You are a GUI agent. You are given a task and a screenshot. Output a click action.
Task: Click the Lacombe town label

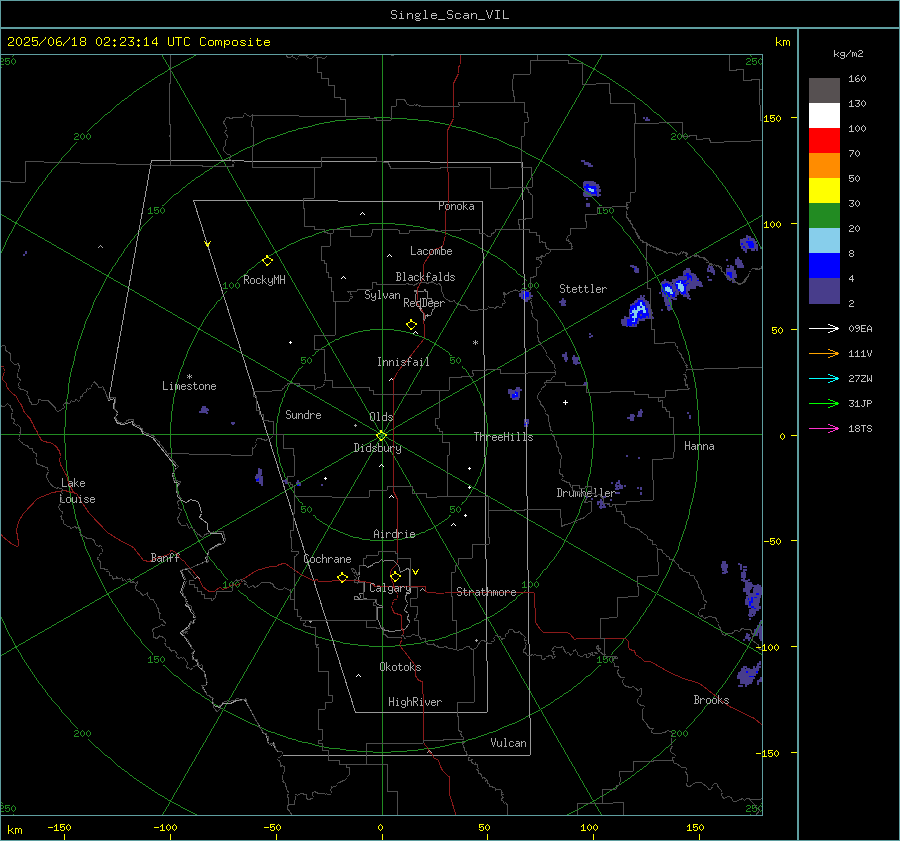point(431,251)
